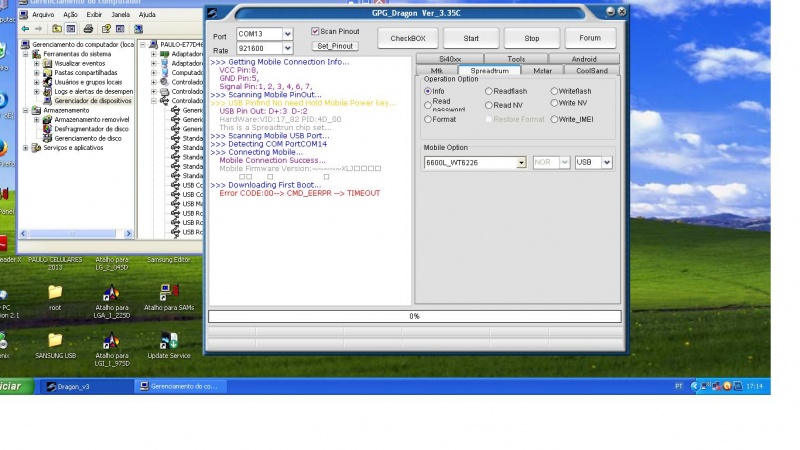Open the Arquivo menu
Image resolution: width=800 pixels, height=450 pixels.
43,15
